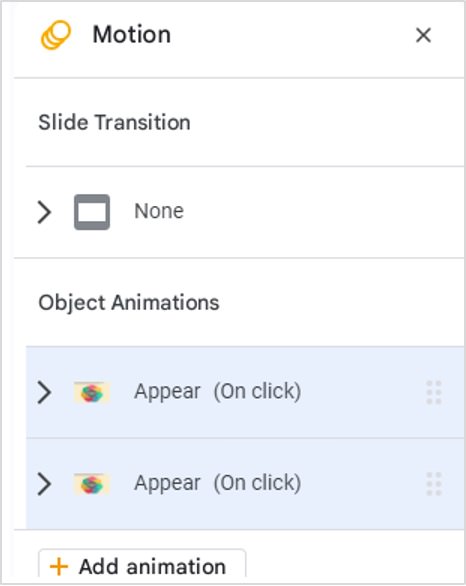Expand the second Appear animation chevron

(44, 484)
